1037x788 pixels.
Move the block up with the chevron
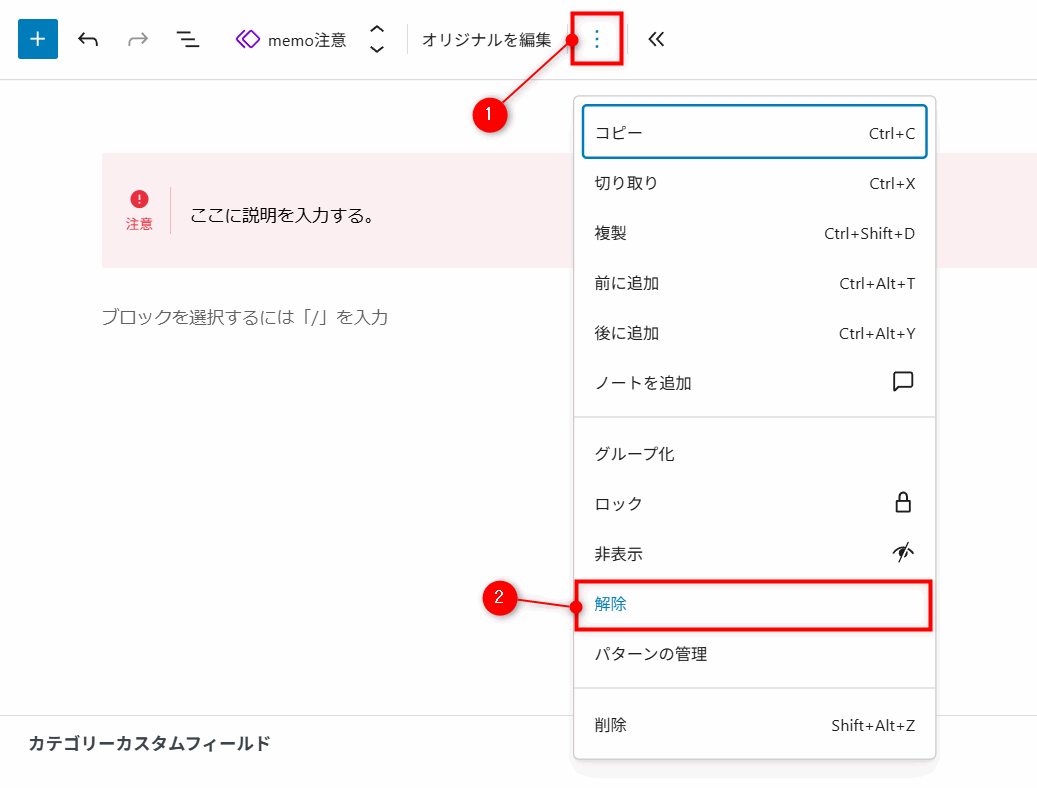pyautogui.click(x=377, y=29)
